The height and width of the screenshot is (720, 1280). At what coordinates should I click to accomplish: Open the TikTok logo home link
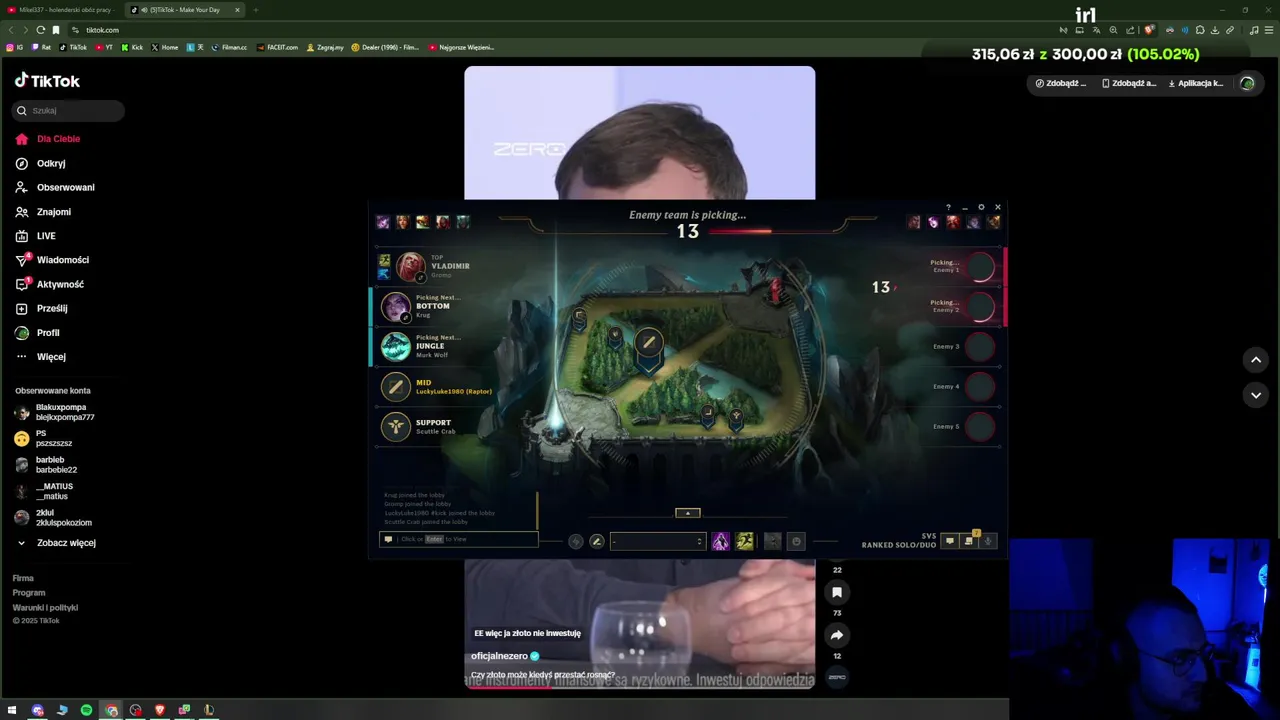(47, 81)
